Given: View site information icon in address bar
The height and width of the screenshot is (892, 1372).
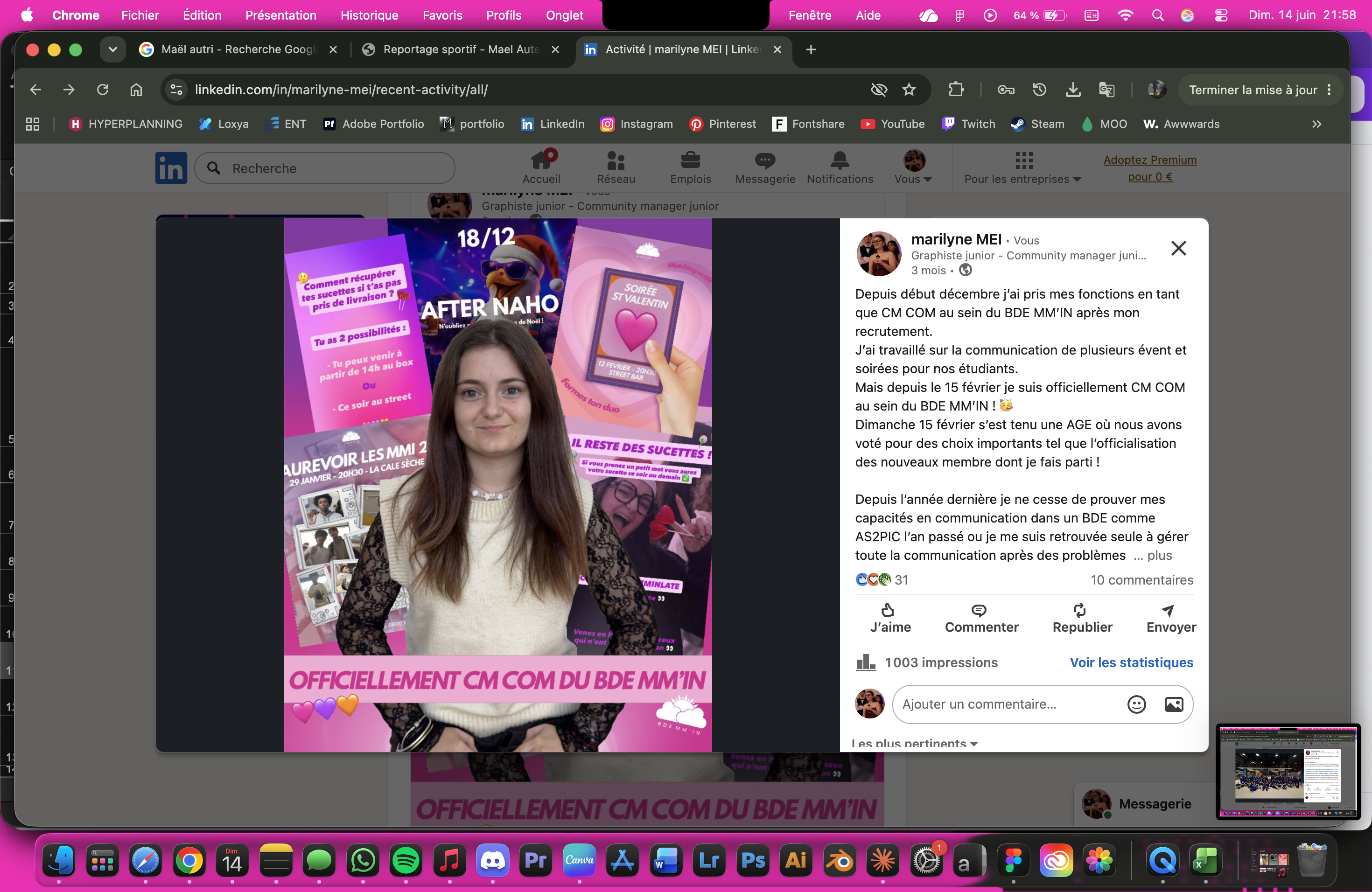Looking at the screenshot, I should point(176,89).
